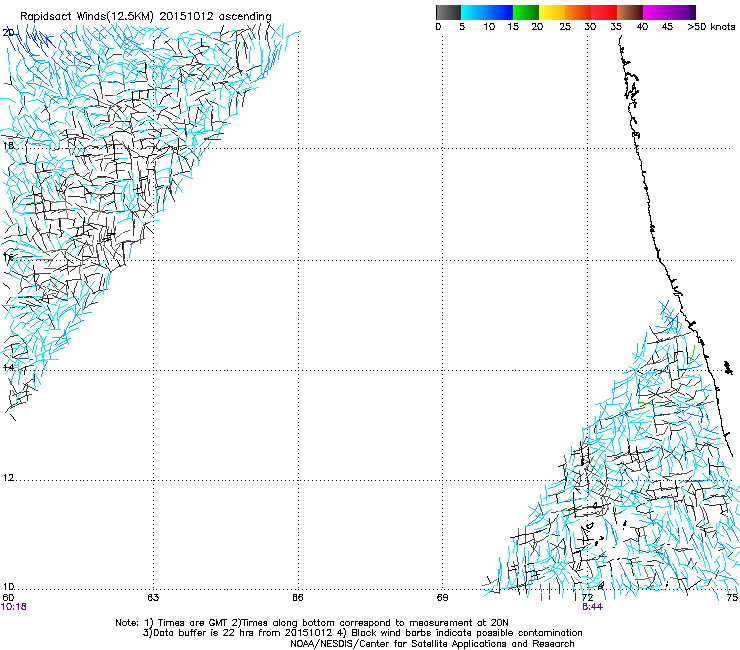The width and height of the screenshot is (740, 650).
Task: Click the gray 0–5 knots legend segment
Action: [x=448, y=12]
